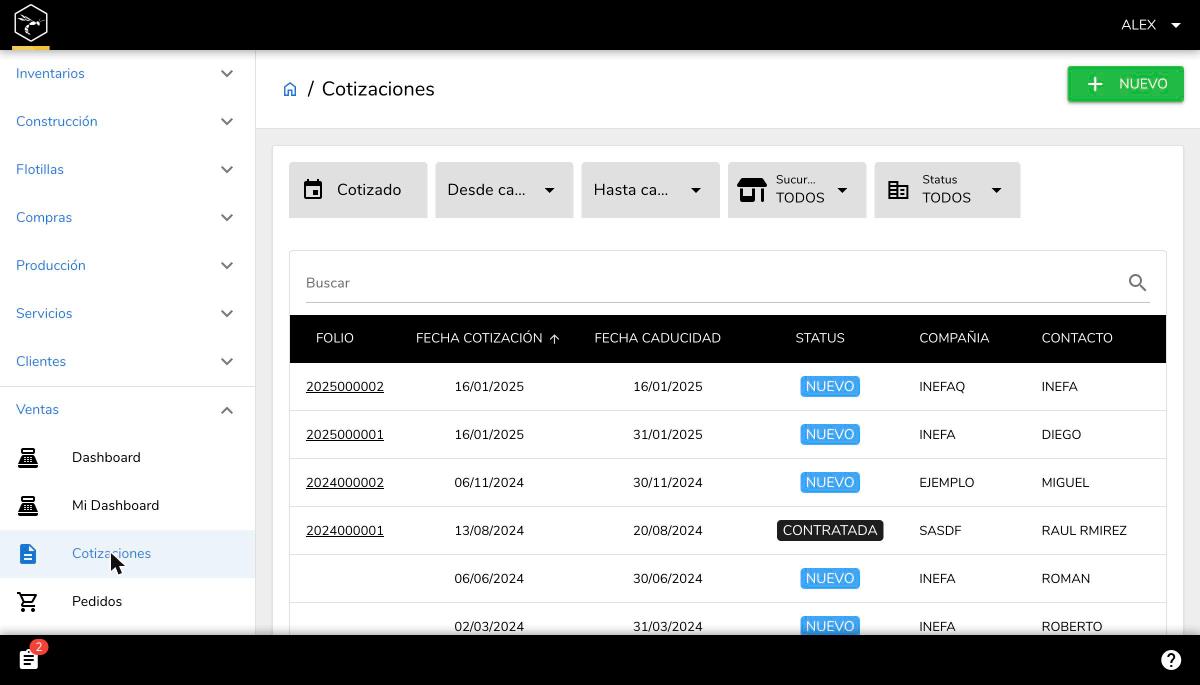Viewport: 1200px width, 685px height.
Task: Click the Cotizado date filter button
Action: coord(358,190)
